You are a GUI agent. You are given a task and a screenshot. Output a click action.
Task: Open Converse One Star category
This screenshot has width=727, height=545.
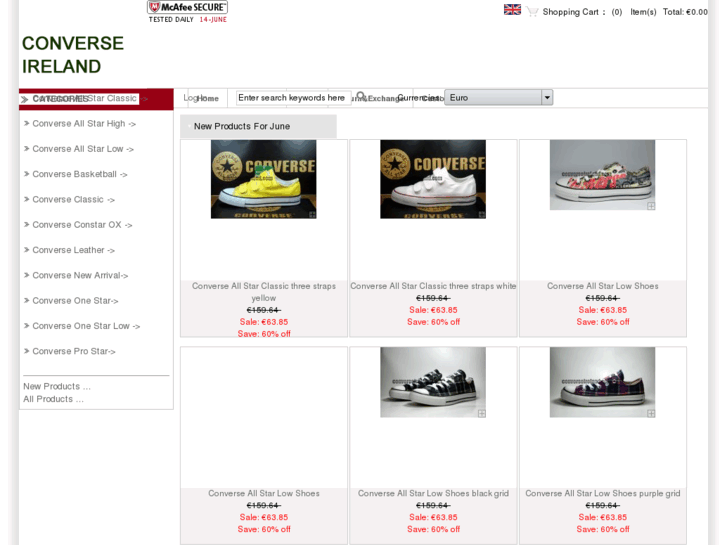tap(75, 301)
